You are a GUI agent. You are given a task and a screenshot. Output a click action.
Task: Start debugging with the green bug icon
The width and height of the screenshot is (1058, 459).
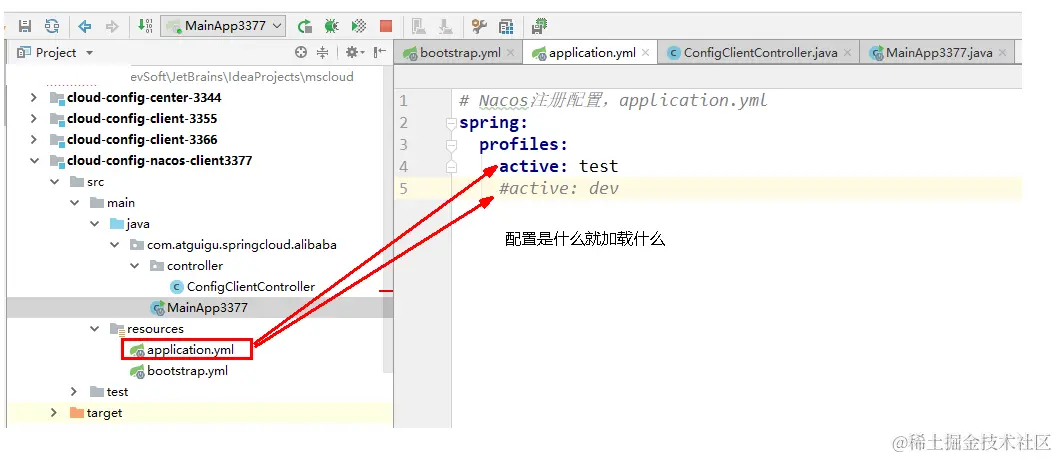click(331, 26)
